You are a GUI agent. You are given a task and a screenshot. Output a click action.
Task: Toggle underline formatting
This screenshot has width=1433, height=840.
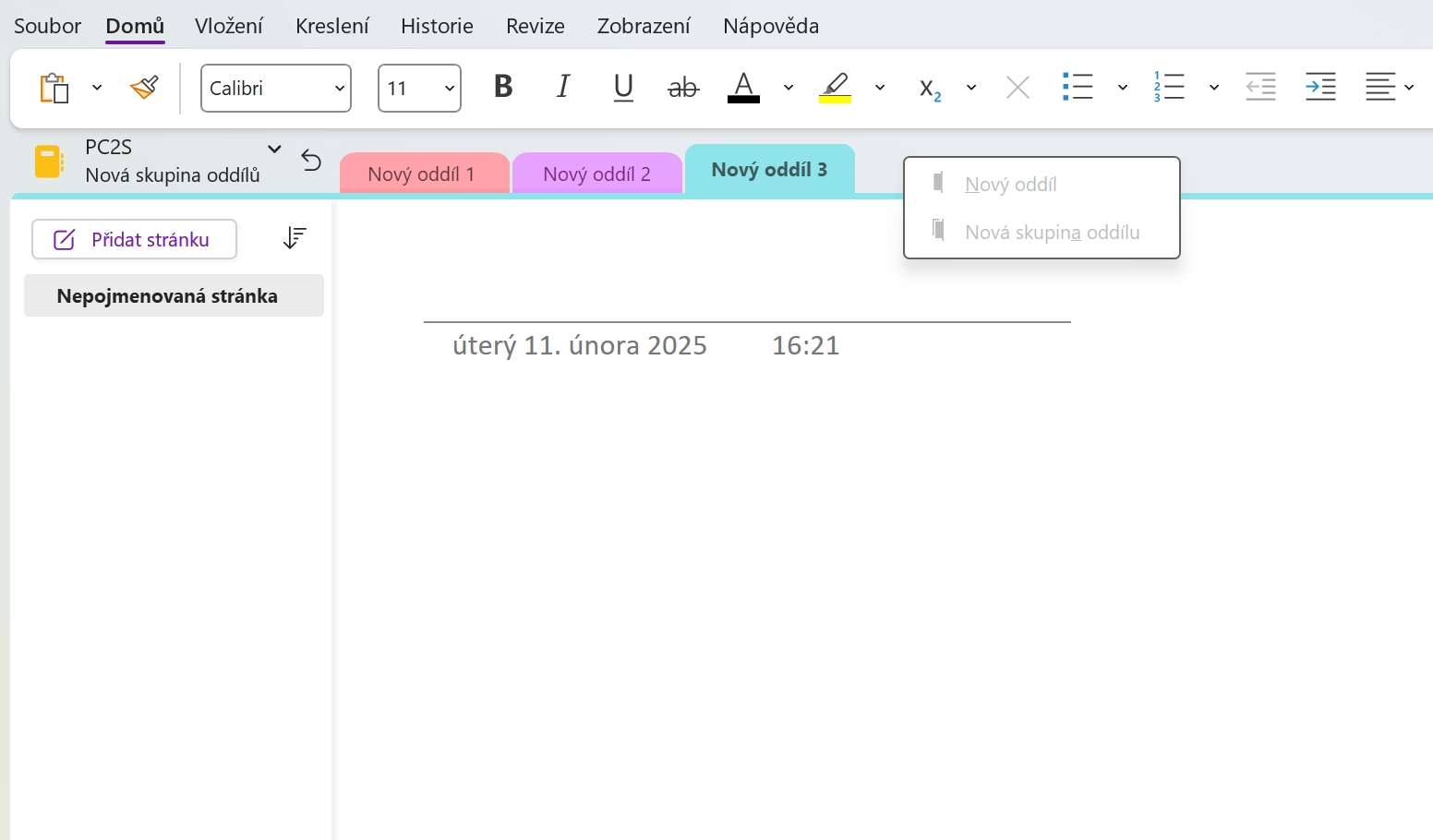[623, 88]
